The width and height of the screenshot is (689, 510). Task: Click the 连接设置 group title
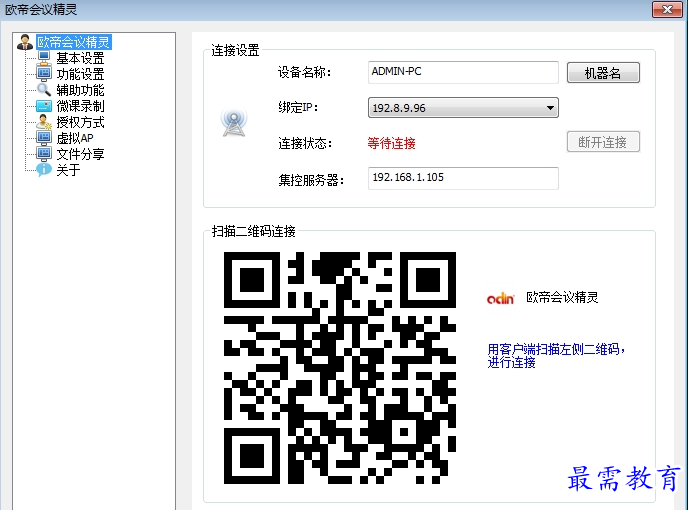[x=236, y=51]
